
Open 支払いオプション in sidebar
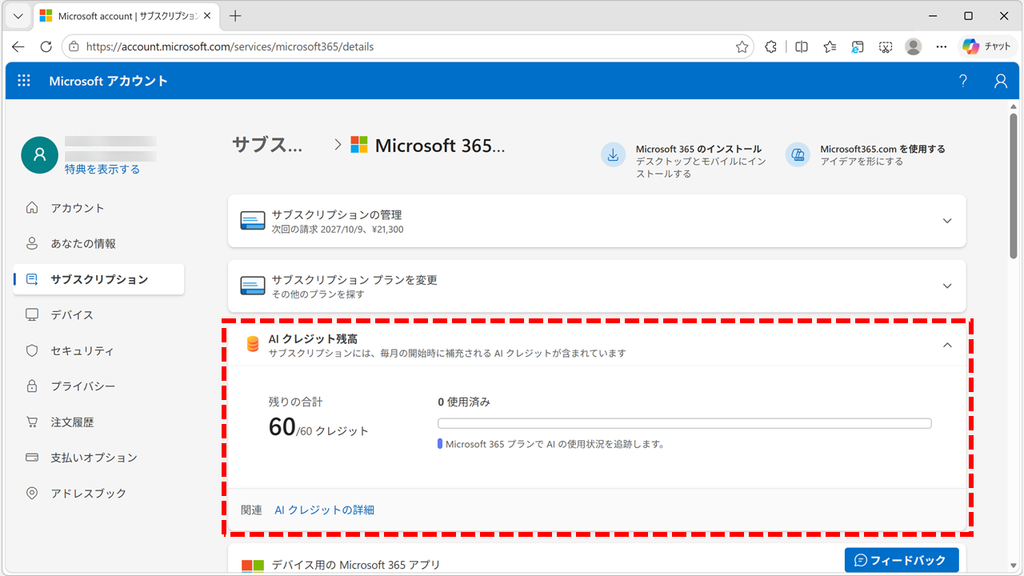99,457
